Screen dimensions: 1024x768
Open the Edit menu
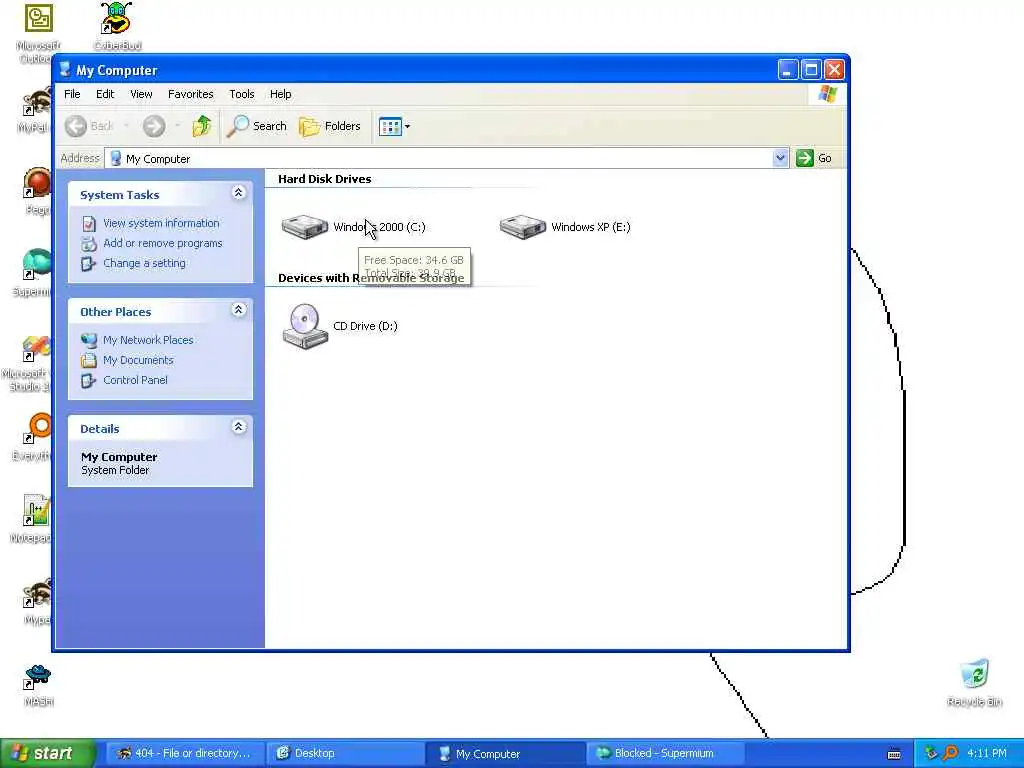(x=105, y=94)
